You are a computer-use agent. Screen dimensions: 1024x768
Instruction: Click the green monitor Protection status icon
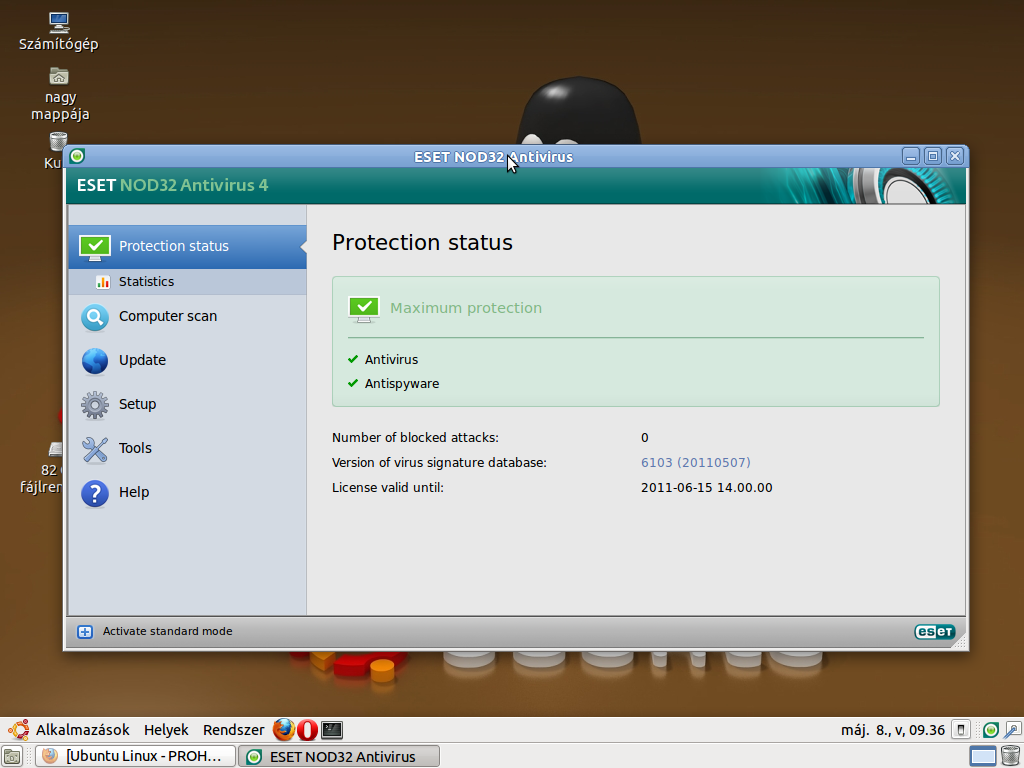pos(95,248)
